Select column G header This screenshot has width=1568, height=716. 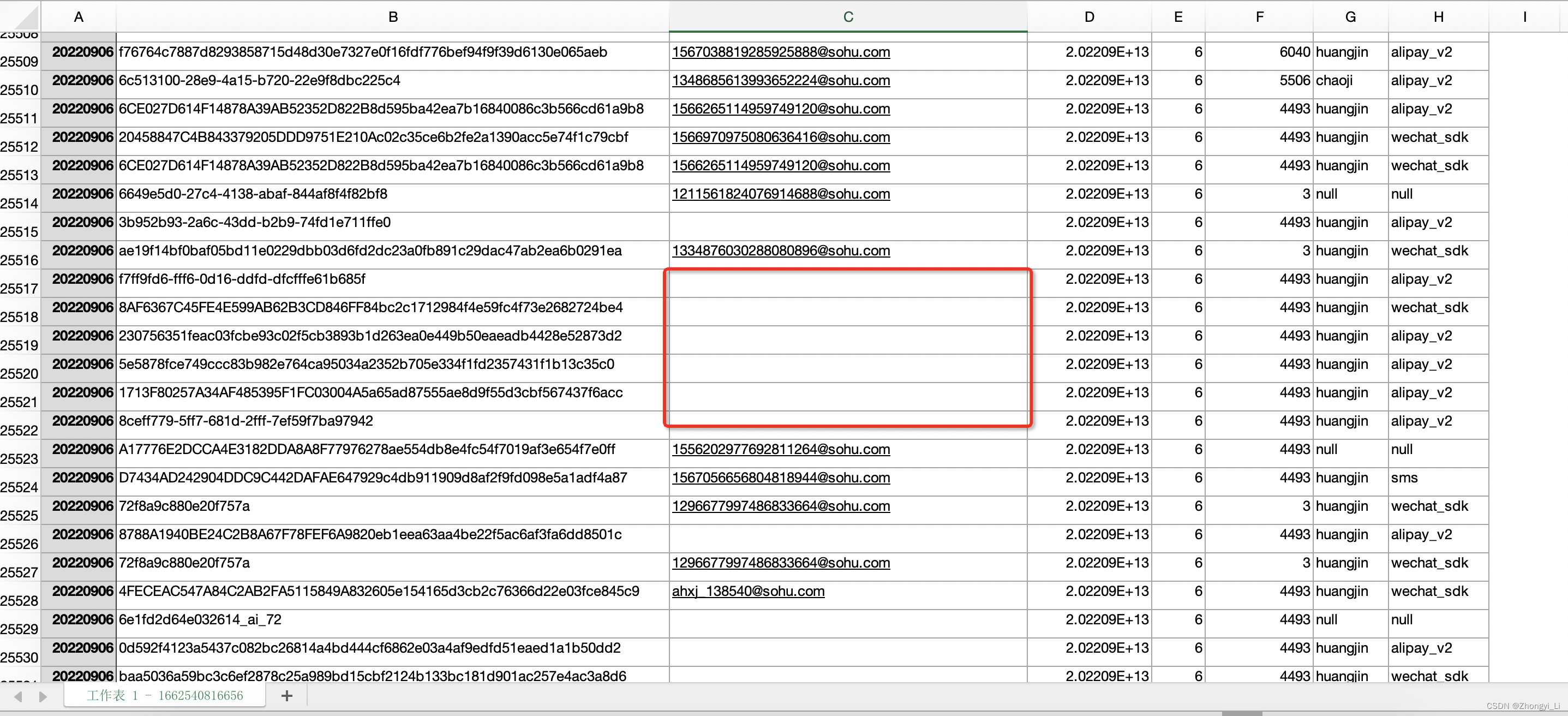(1351, 17)
